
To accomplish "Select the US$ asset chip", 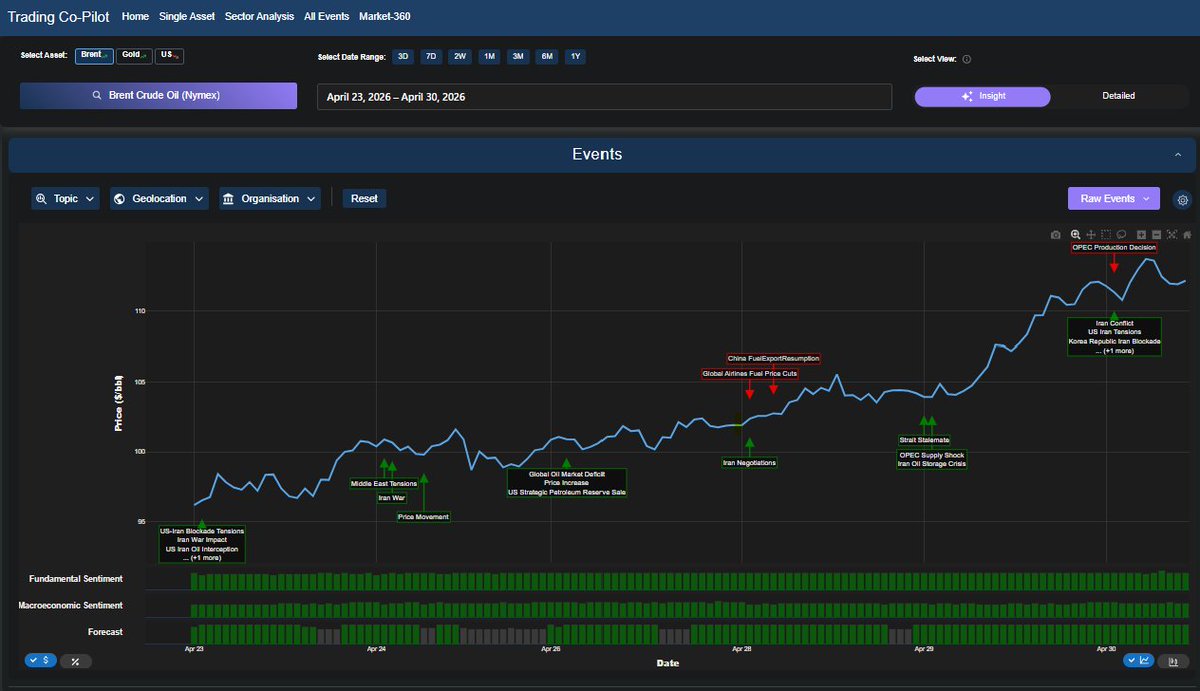I will pyautogui.click(x=170, y=56).
